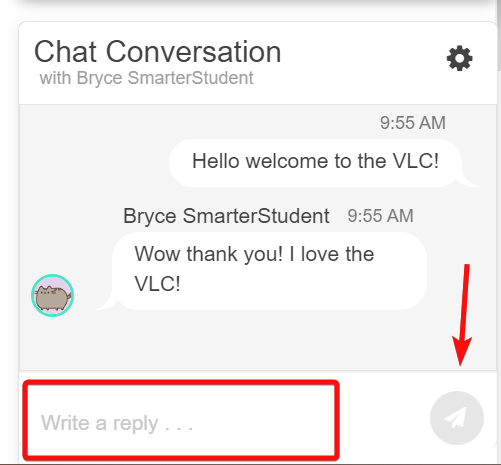
Task: Open Bryce SmarterStudent name above his message
Action: pyautogui.click(x=226, y=216)
